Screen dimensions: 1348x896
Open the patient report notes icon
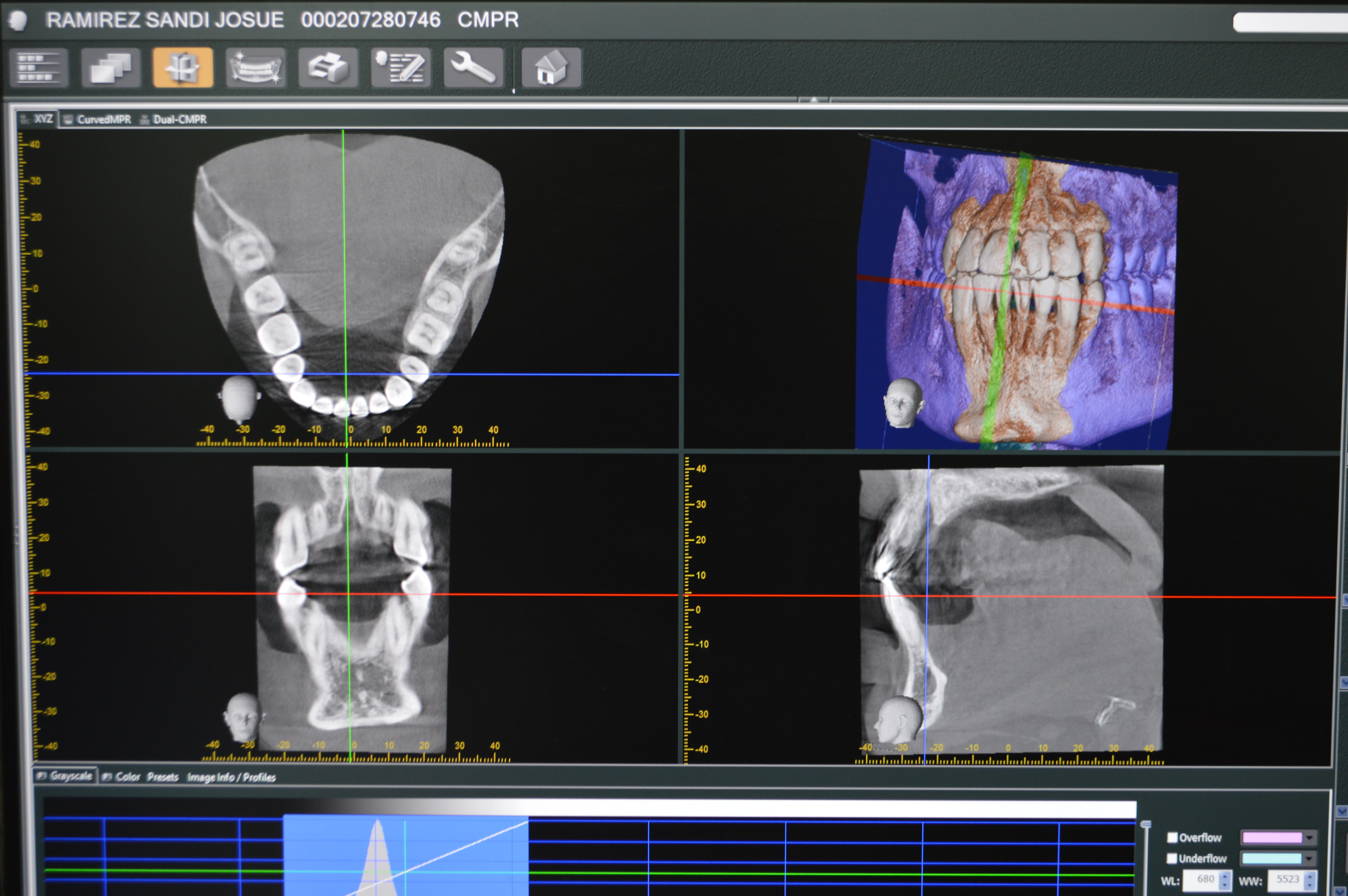pyautogui.click(x=401, y=68)
